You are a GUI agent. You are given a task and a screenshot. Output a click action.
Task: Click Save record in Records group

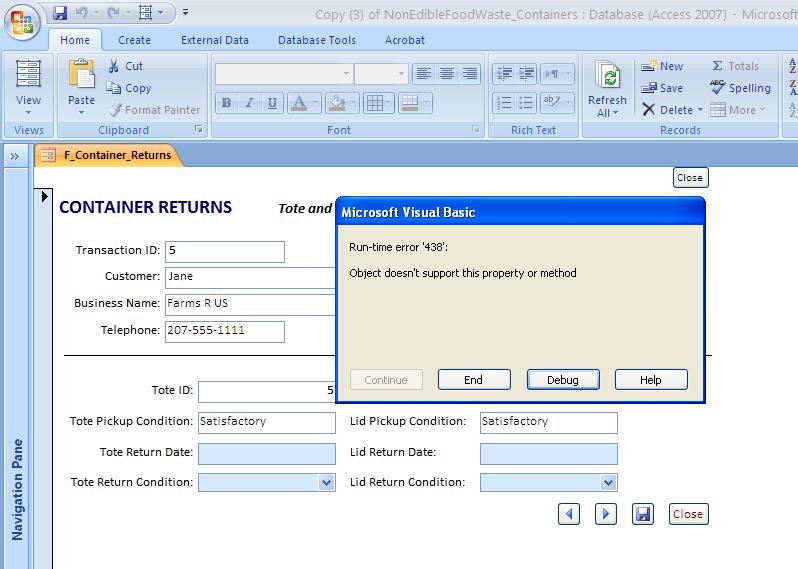click(x=662, y=88)
